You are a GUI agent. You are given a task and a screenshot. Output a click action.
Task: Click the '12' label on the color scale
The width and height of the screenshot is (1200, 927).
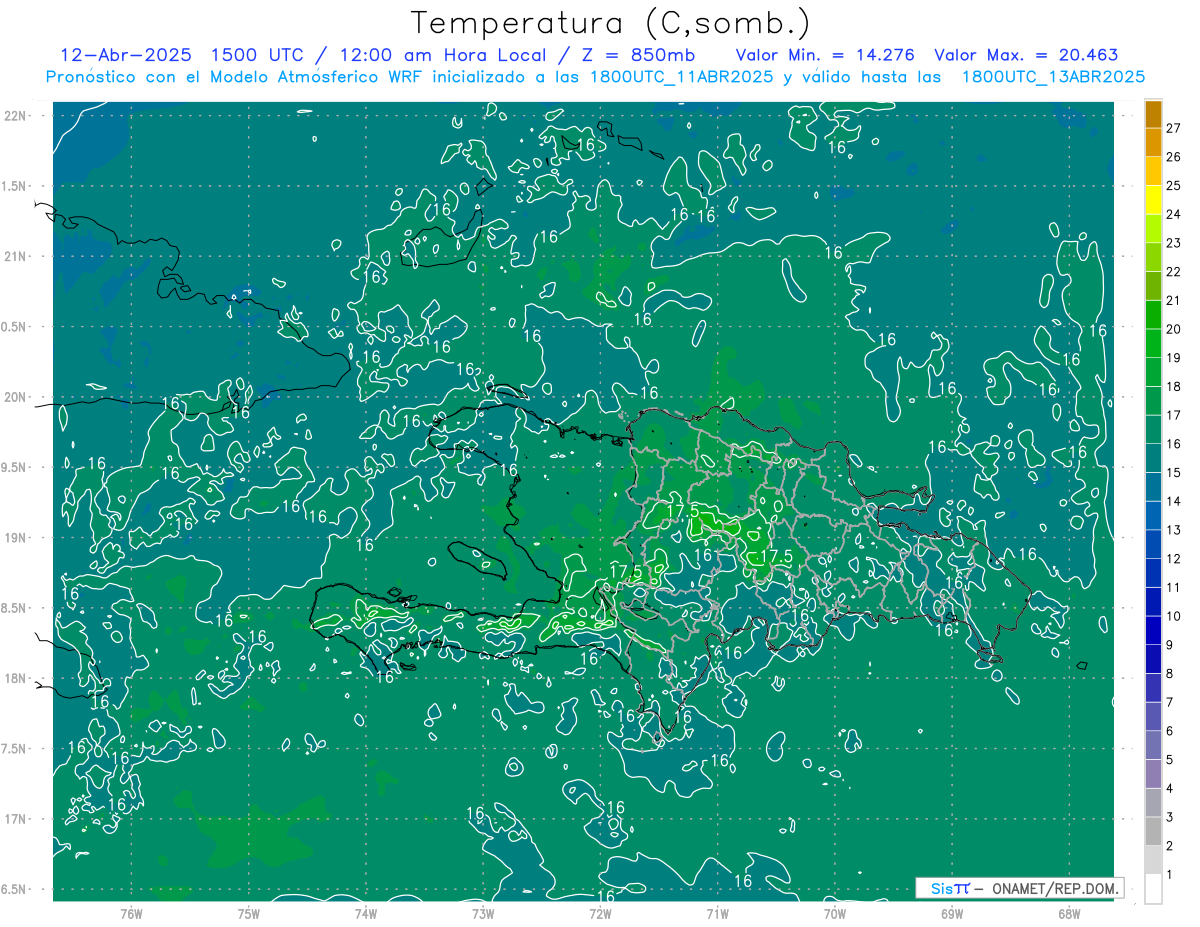point(1174,558)
